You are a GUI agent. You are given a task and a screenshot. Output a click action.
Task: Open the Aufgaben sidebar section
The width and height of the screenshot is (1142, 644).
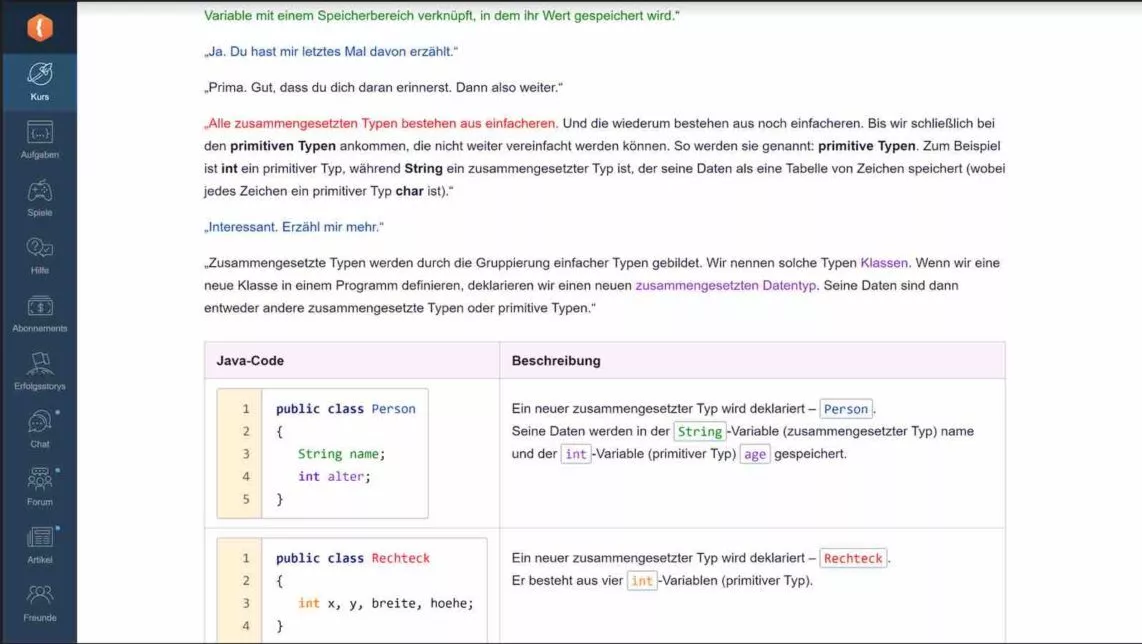[x=39, y=140]
